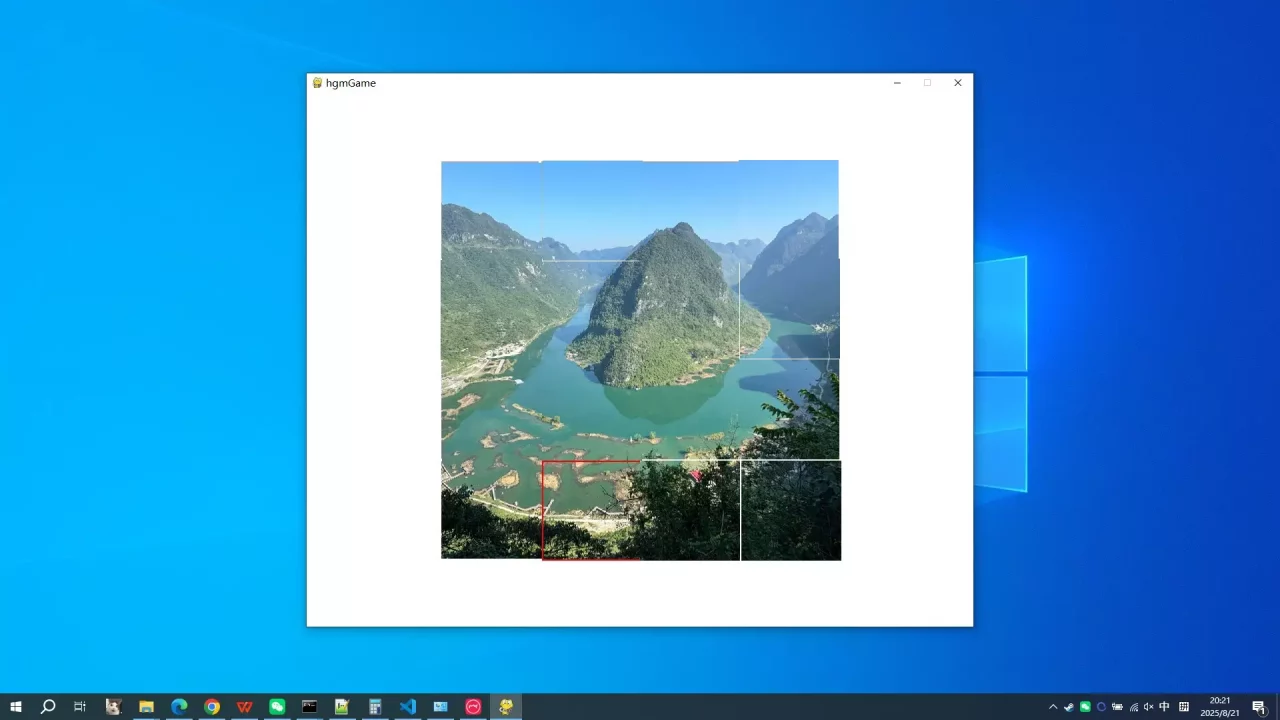Check Wi-Fi status in the system tray
This screenshot has height=720, width=1280.
[x=1133, y=707]
